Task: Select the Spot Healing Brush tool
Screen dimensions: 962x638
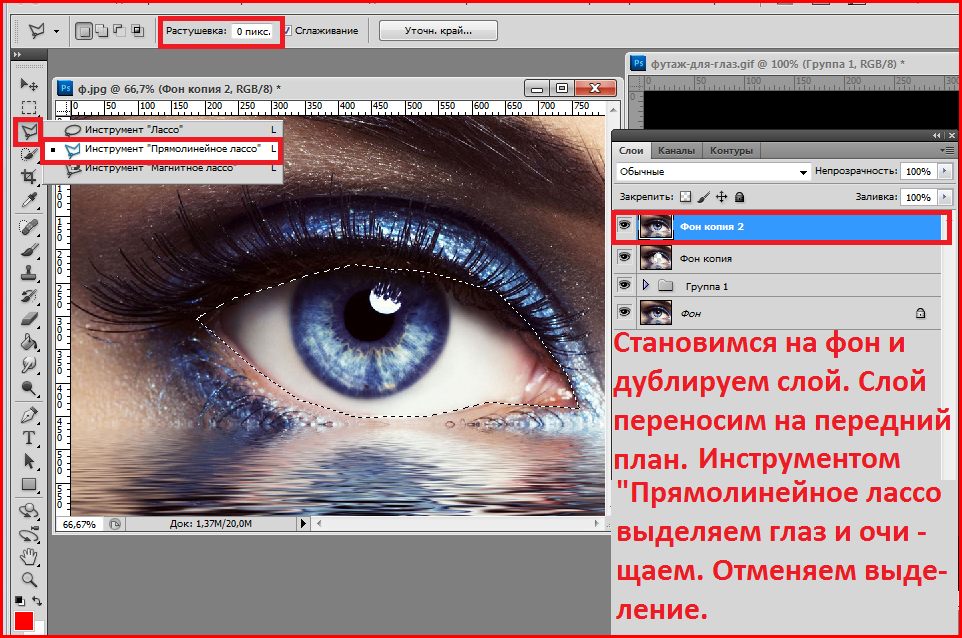Action: (x=29, y=228)
